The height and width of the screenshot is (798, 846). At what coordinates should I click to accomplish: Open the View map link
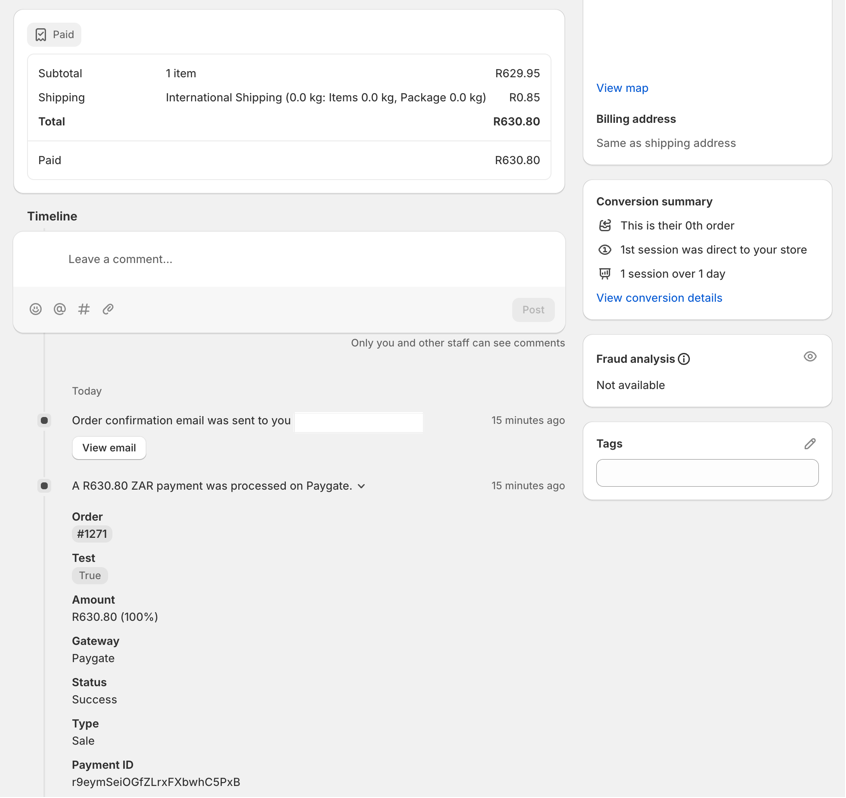coord(622,88)
